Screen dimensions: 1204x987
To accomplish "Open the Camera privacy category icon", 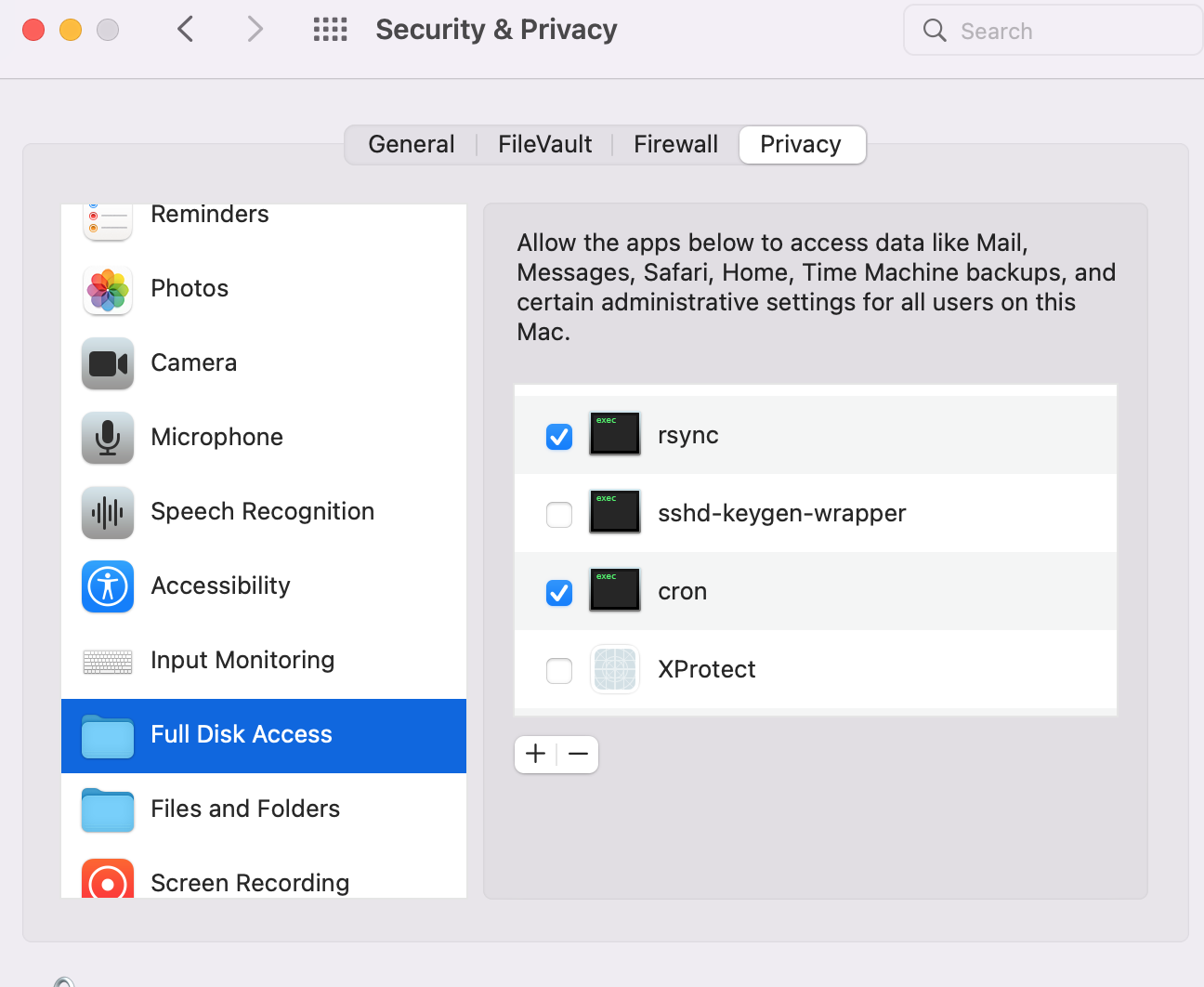I will pyautogui.click(x=108, y=363).
